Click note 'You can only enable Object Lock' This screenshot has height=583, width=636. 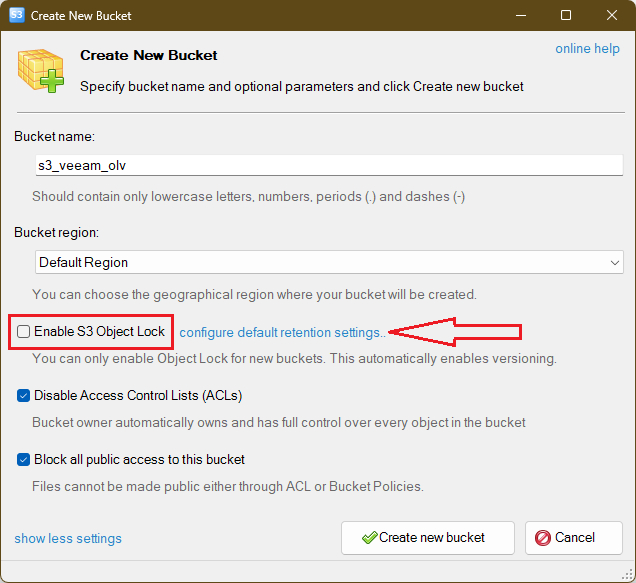[x=130, y=359]
